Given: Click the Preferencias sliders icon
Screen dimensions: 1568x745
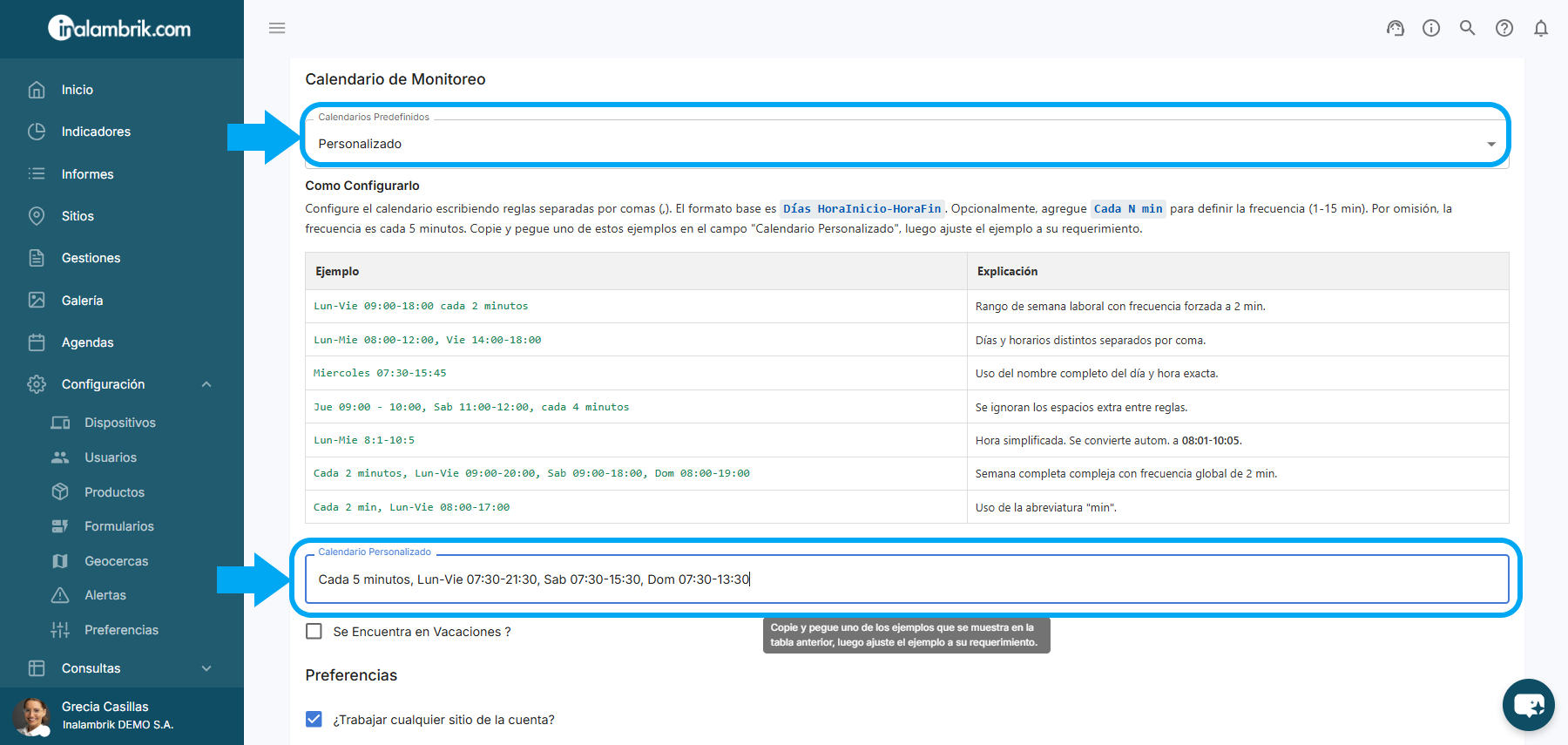Looking at the screenshot, I should (x=60, y=630).
